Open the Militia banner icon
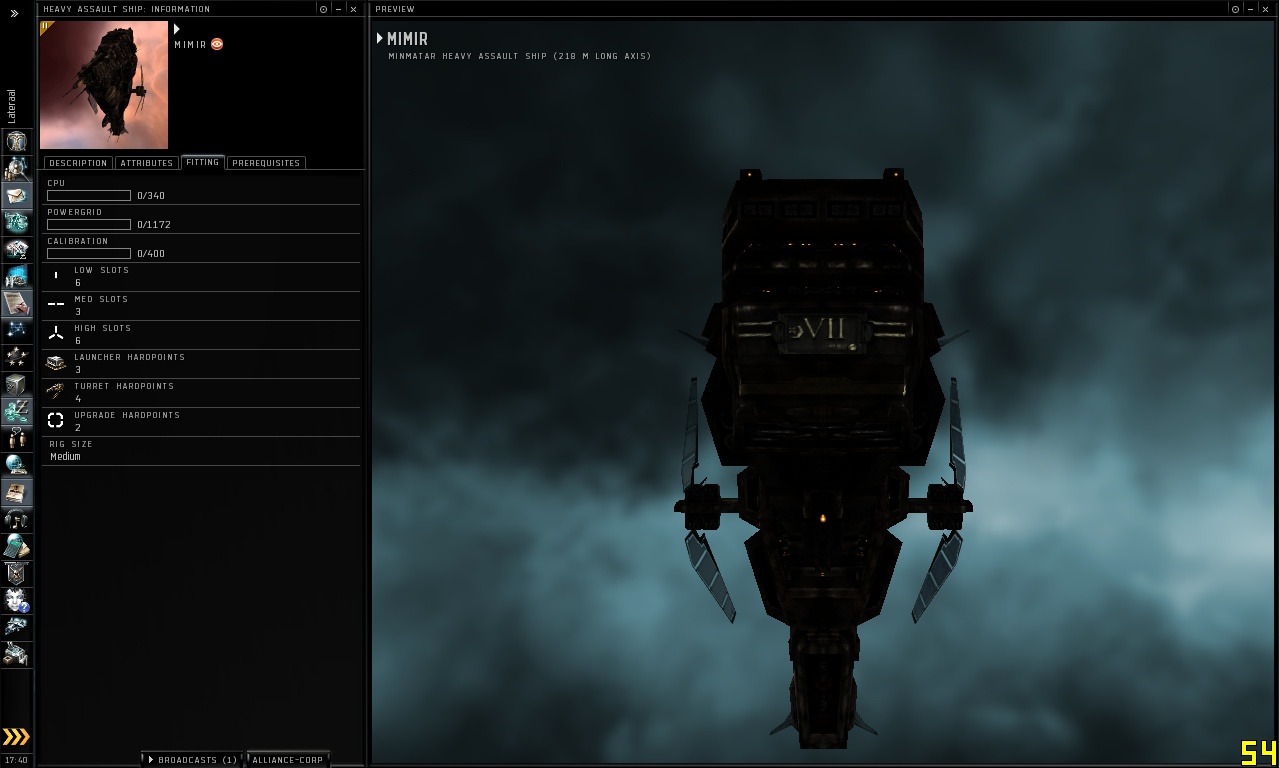The height and width of the screenshot is (768, 1279). tap(16, 573)
